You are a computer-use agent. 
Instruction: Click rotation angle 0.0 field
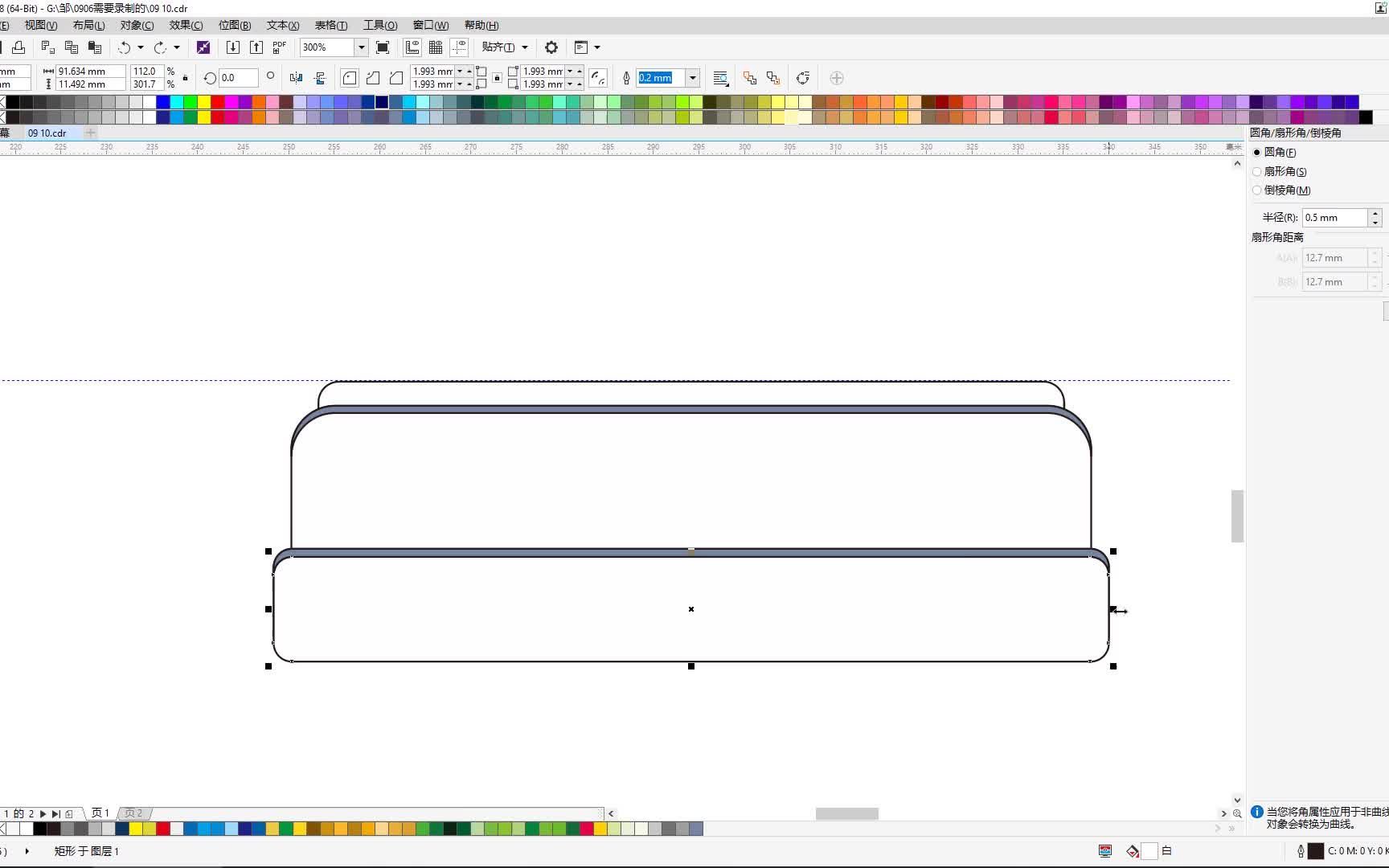(x=239, y=78)
